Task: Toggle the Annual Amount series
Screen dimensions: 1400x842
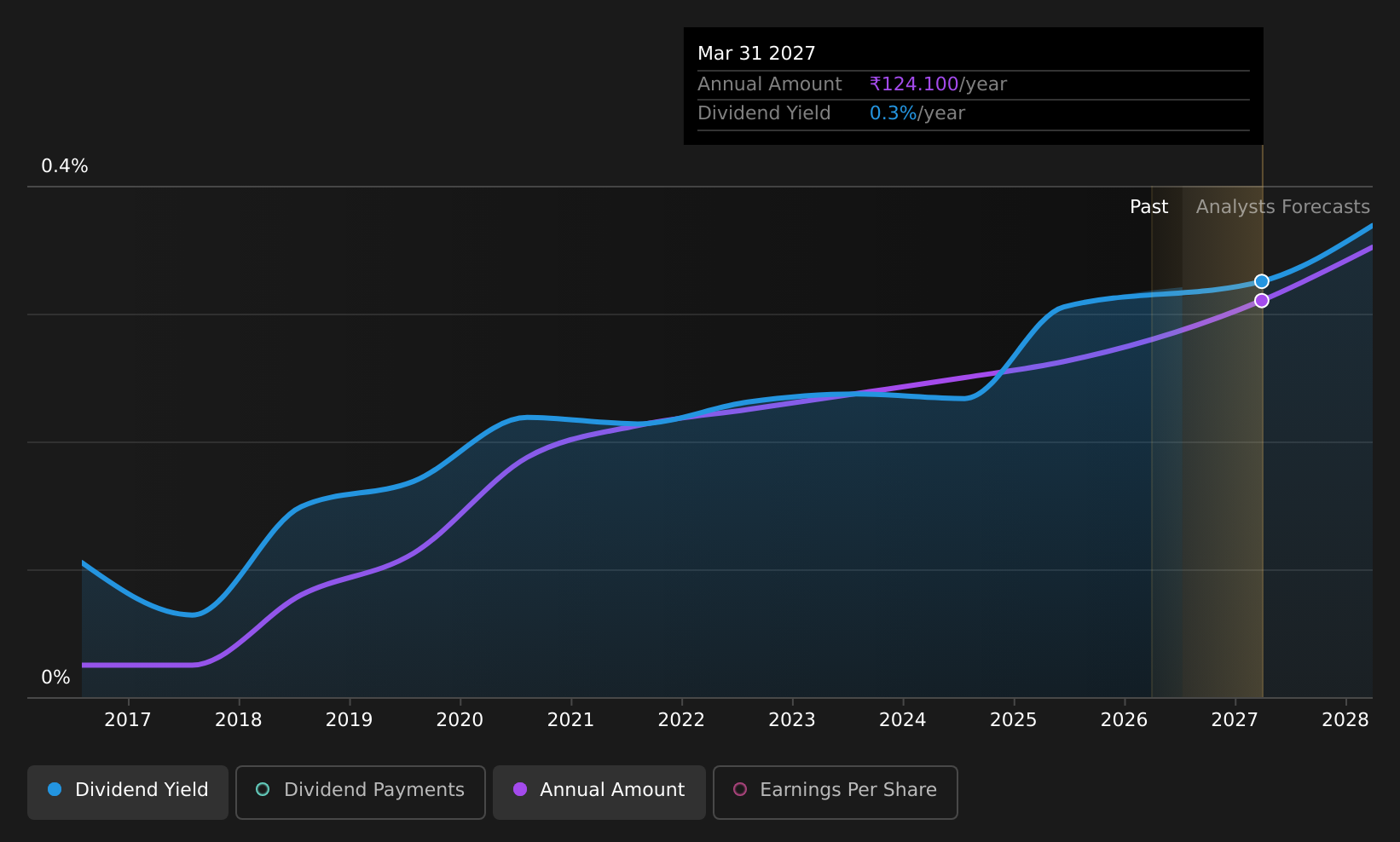Action: (x=599, y=792)
